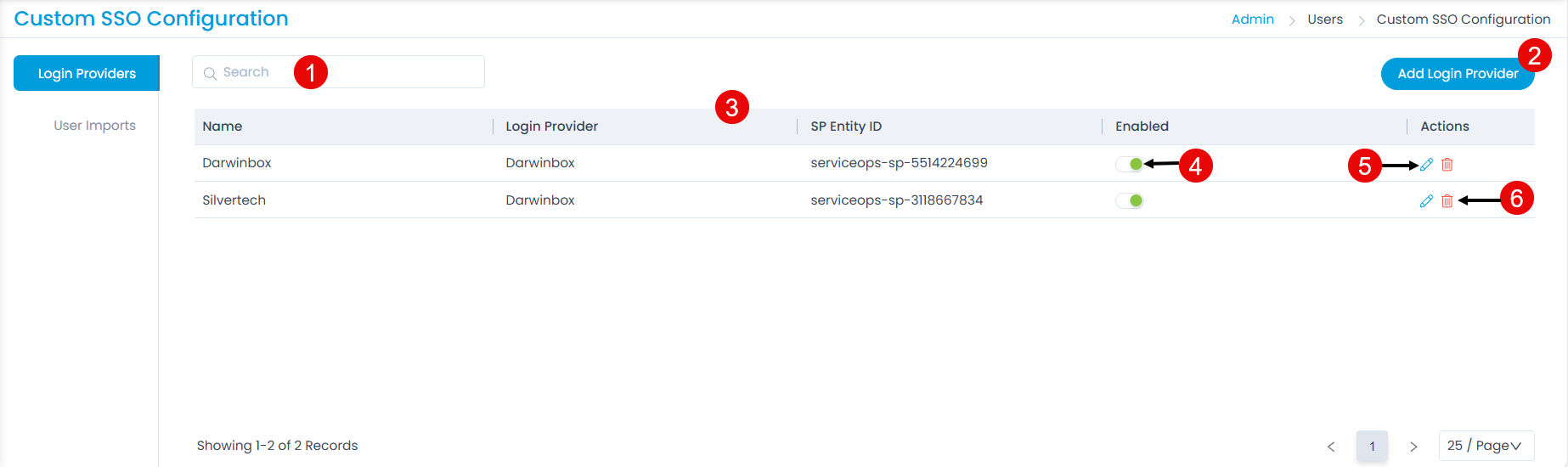Edit the Darwinbox login provider row
This screenshot has width=1568, height=467.
pos(1426,165)
